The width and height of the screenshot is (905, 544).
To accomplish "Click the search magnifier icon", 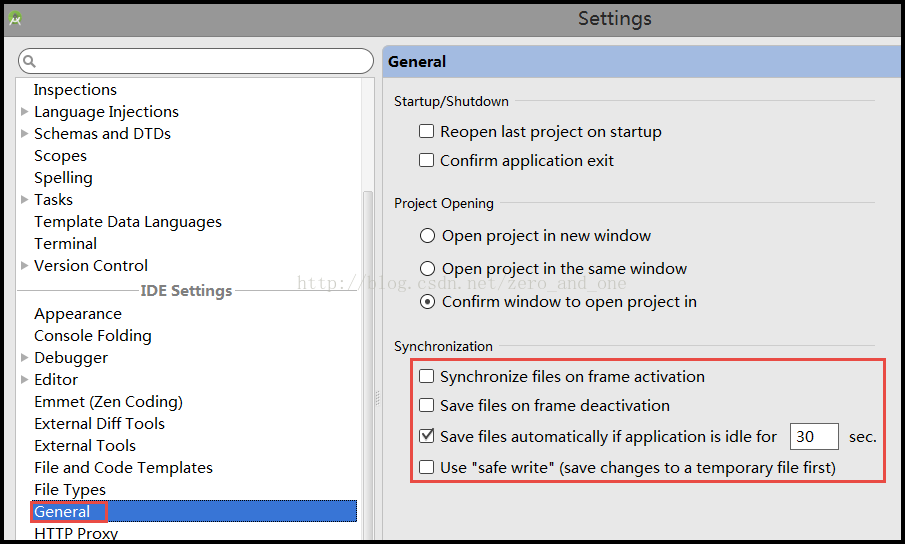I will pyautogui.click(x=29, y=61).
